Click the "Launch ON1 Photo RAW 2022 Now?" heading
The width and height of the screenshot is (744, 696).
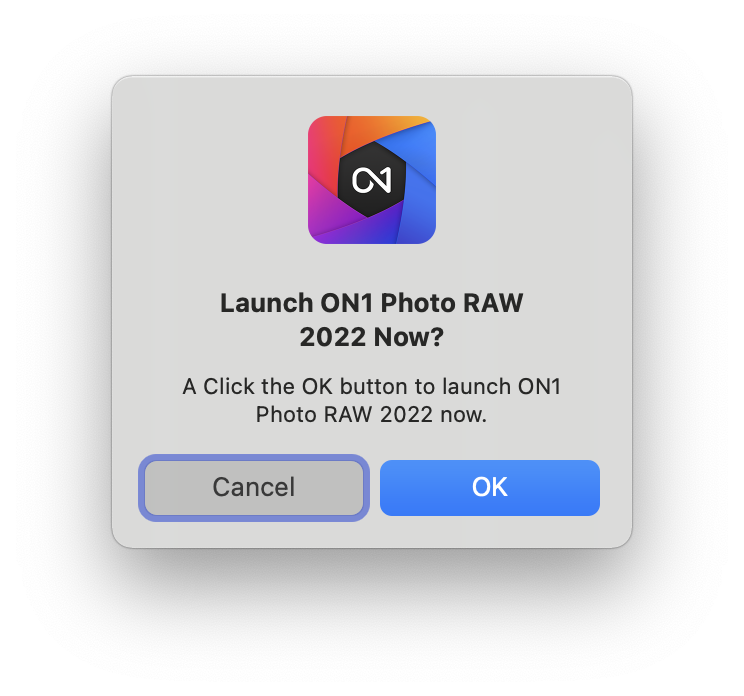(372, 320)
